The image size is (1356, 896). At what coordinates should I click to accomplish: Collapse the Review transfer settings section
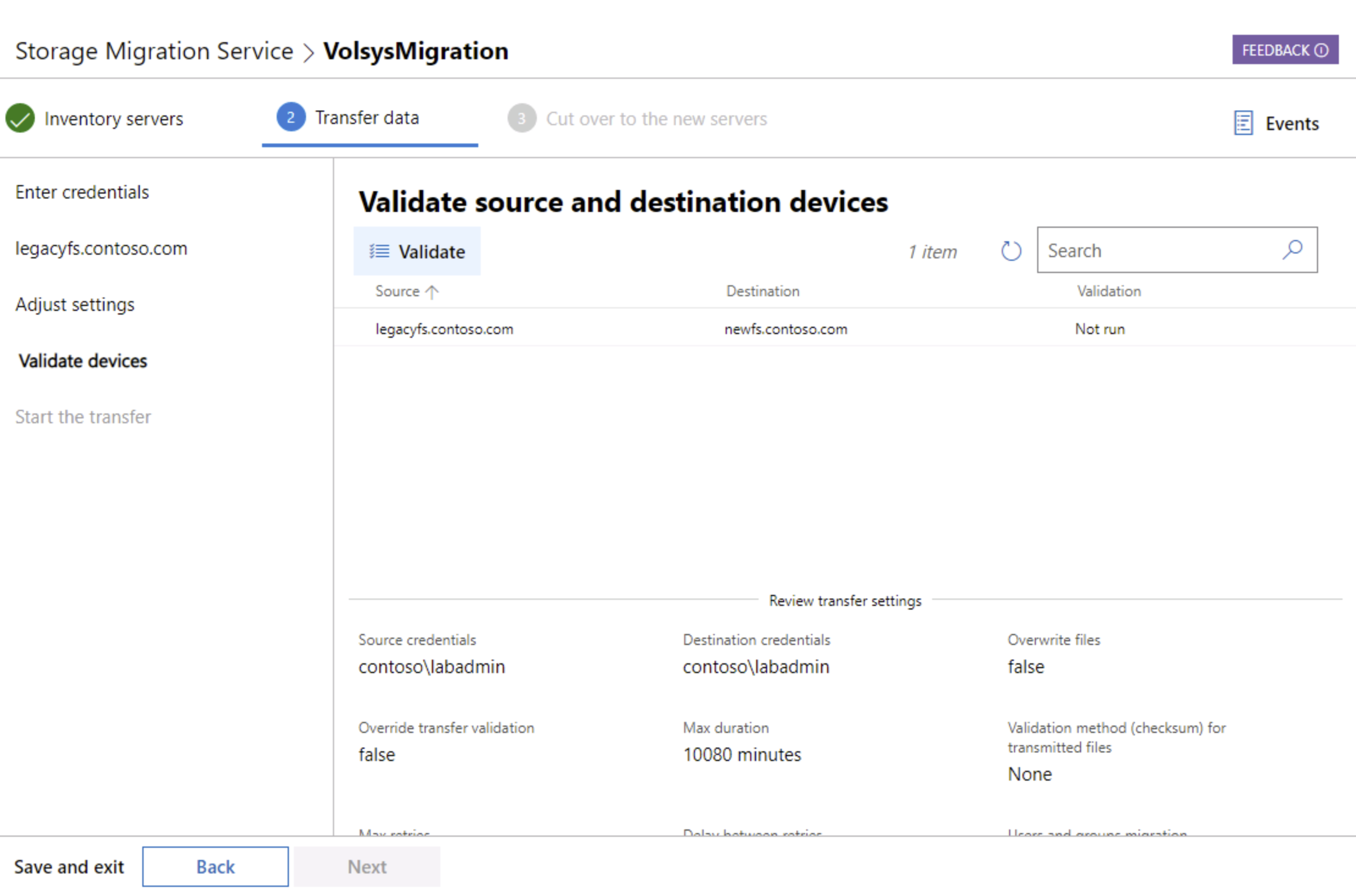845,600
